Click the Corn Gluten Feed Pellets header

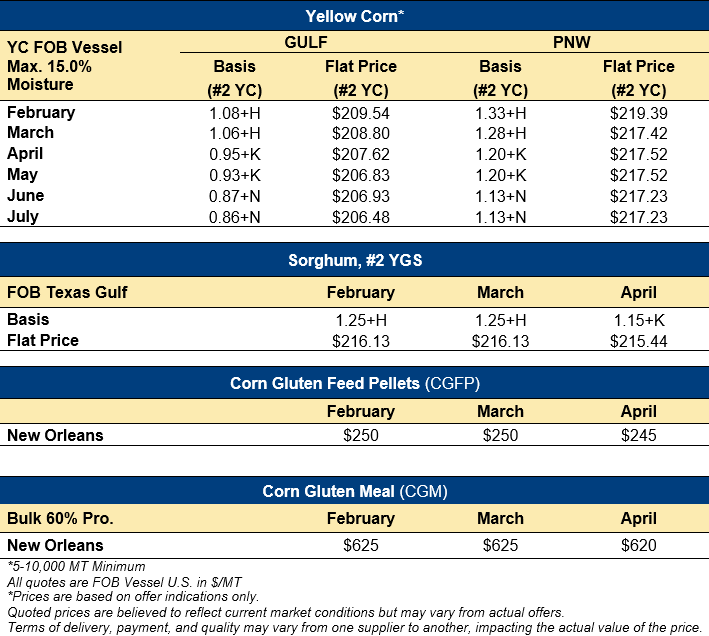click(354, 383)
